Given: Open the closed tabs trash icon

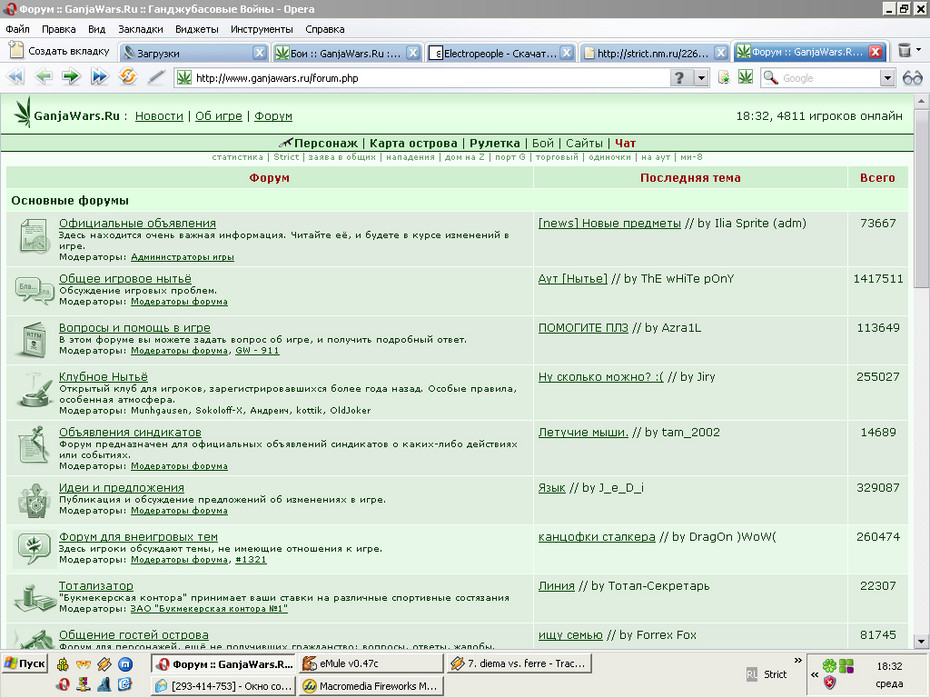Looking at the screenshot, I should pyautogui.click(x=904, y=50).
